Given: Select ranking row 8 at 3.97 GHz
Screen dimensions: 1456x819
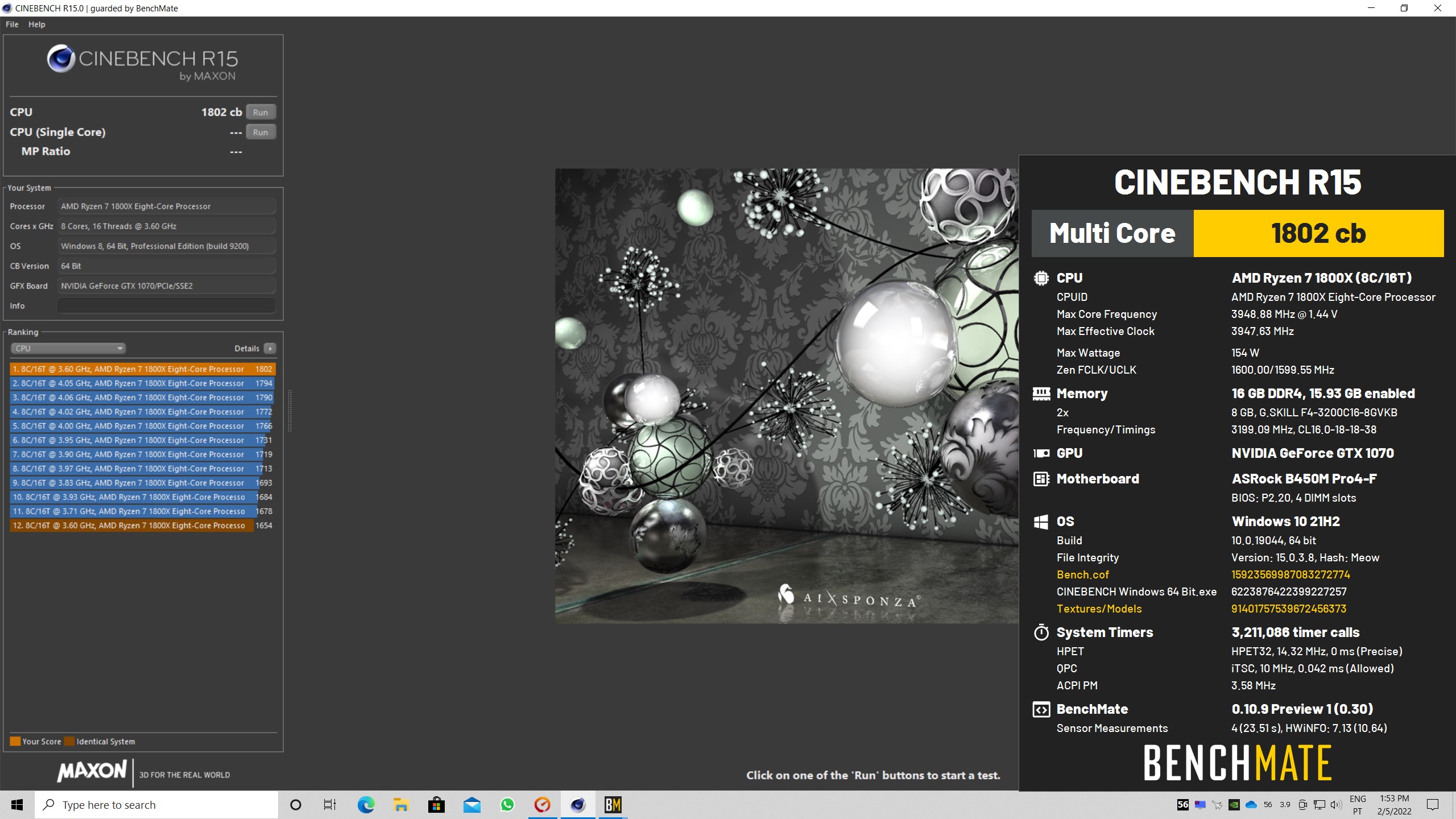Looking at the screenshot, I should tap(142, 469).
